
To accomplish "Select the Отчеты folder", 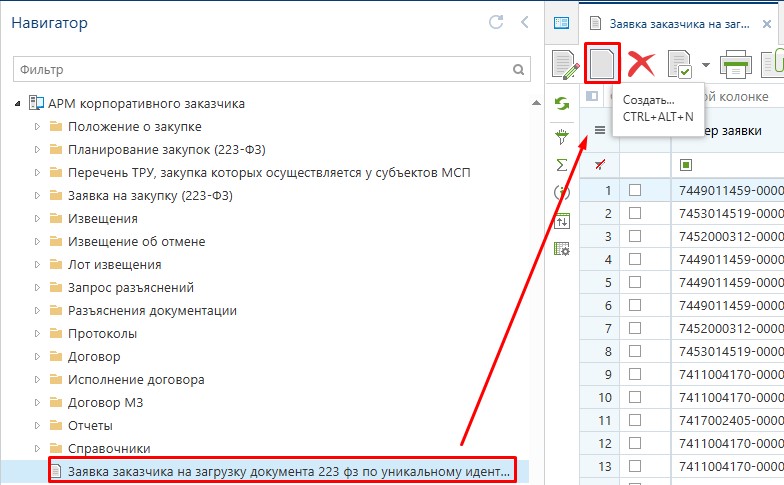I will (90, 426).
